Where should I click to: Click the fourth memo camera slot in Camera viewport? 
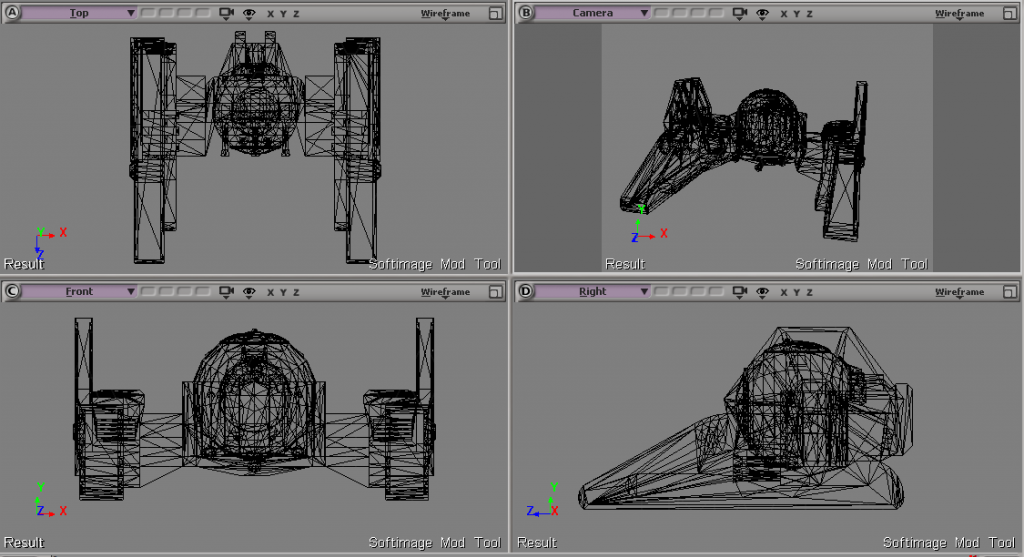(x=716, y=13)
